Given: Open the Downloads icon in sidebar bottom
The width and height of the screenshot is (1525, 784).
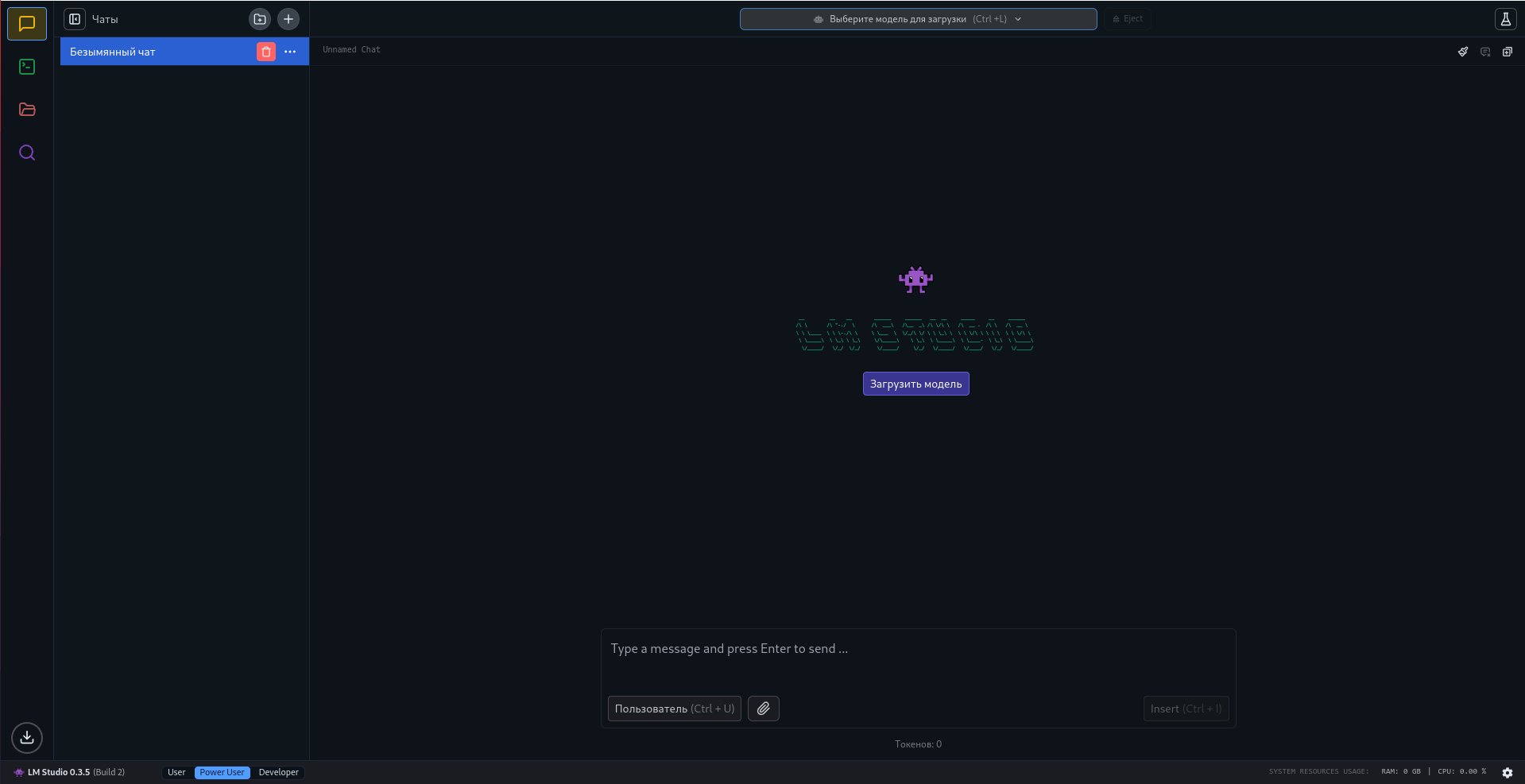Looking at the screenshot, I should pos(27,737).
